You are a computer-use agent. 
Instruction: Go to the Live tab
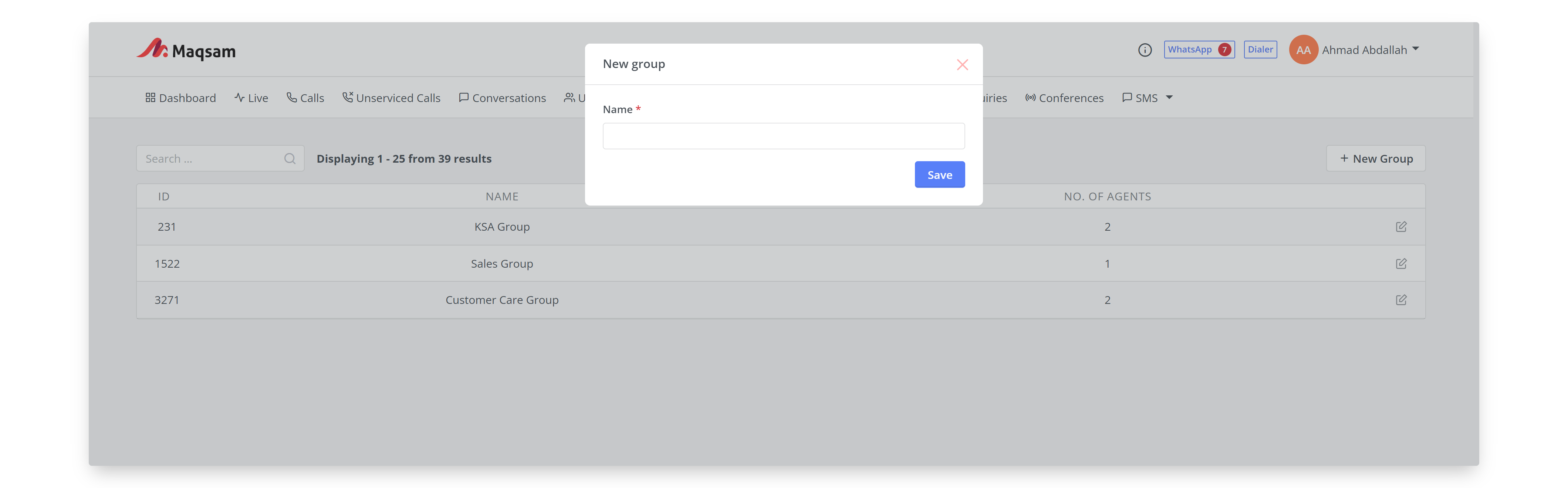[x=251, y=98]
